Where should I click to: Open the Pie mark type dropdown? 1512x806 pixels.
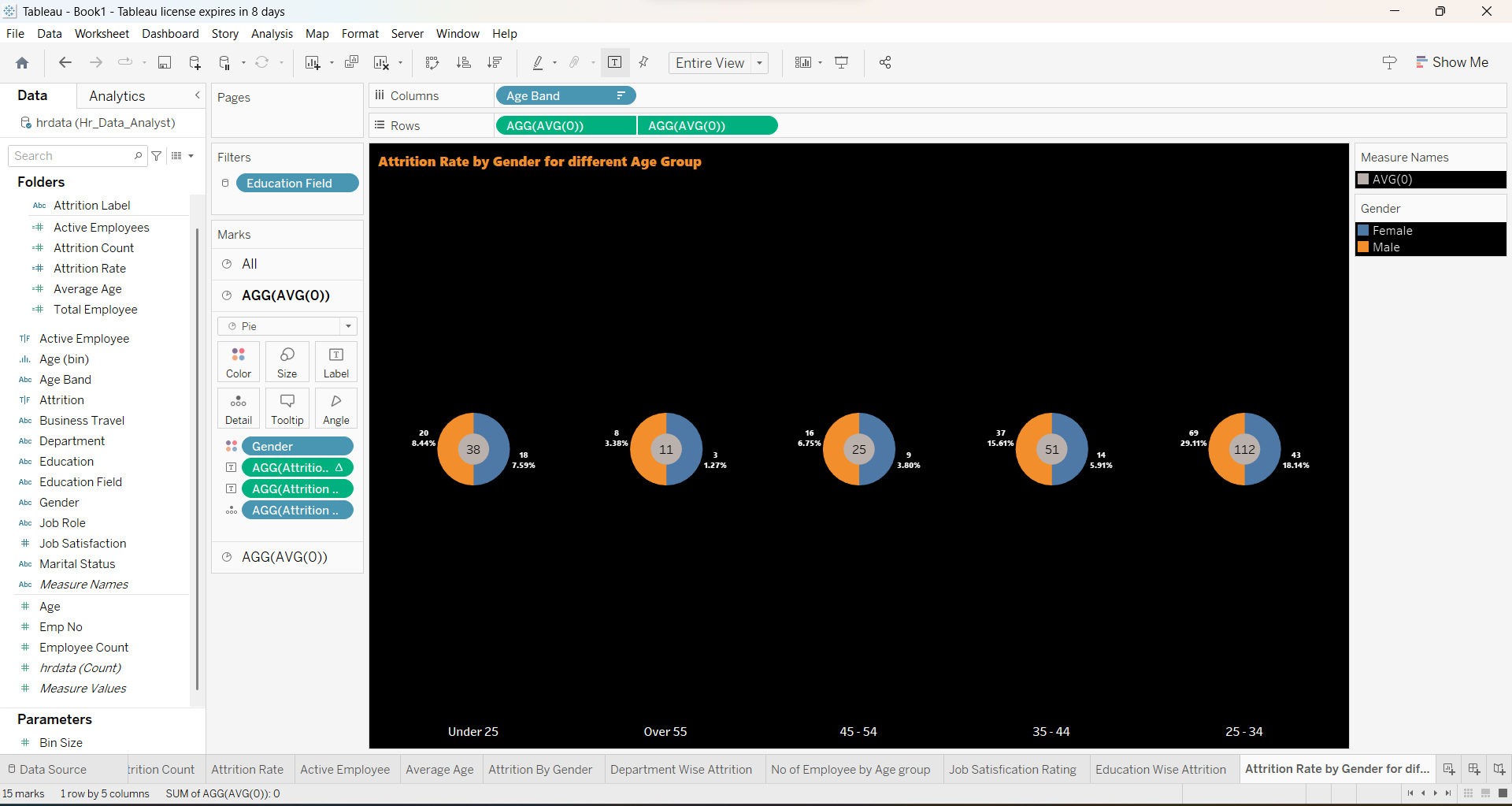tap(348, 325)
